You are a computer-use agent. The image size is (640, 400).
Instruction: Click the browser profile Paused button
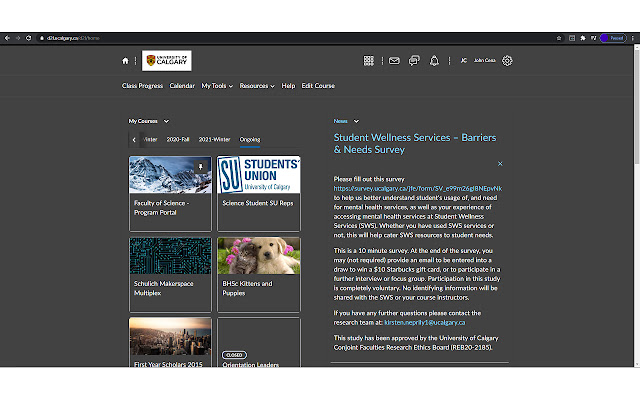[x=613, y=38]
